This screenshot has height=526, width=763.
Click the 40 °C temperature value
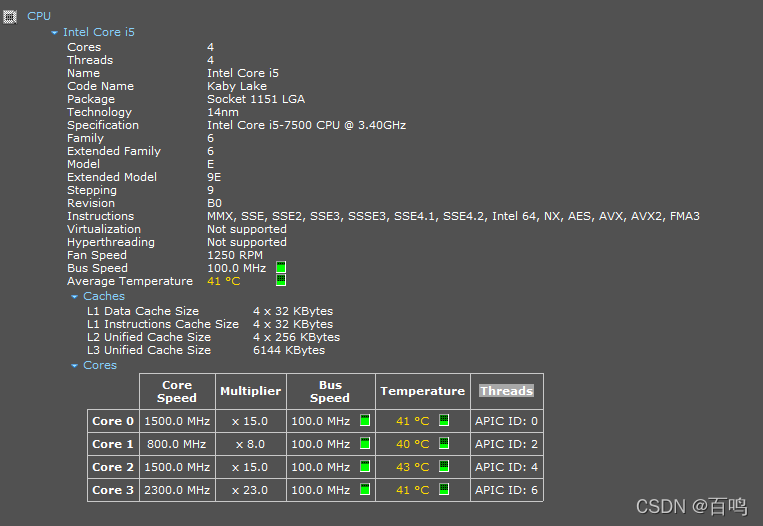pyautogui.click(x=413, y=444)
